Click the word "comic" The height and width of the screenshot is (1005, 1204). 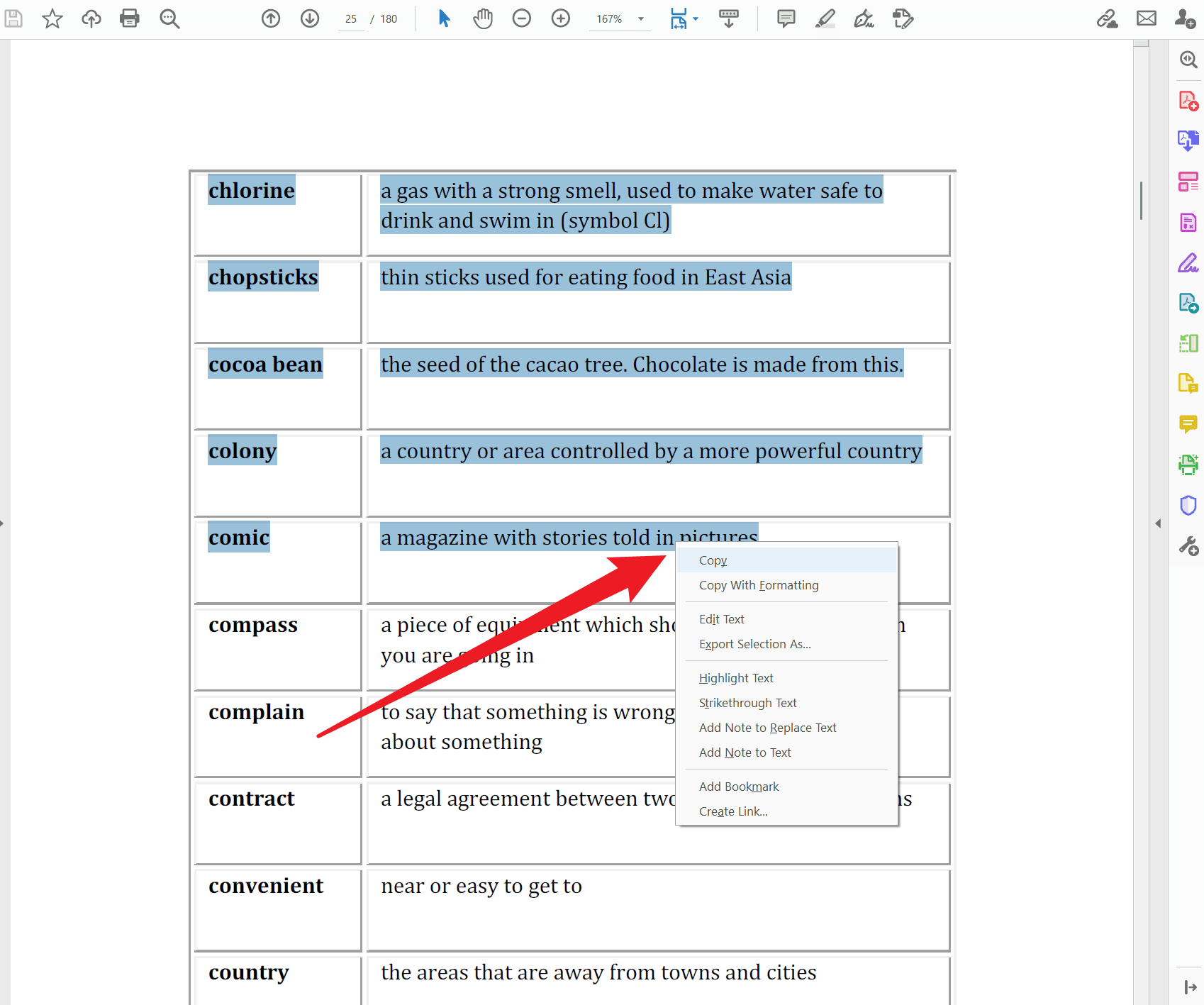[x=239, y=538]
